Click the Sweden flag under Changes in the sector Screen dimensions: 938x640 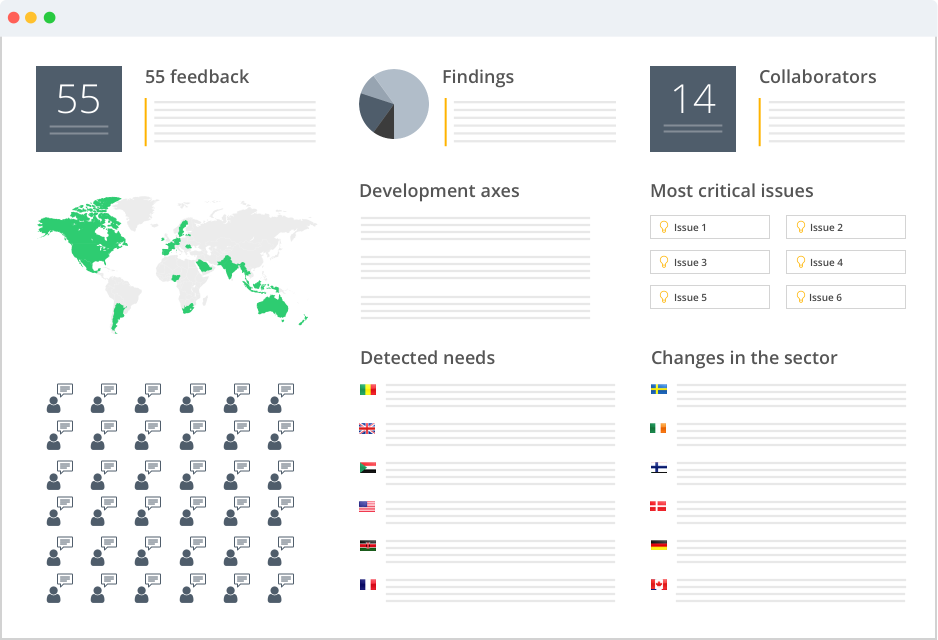(659, 390)
